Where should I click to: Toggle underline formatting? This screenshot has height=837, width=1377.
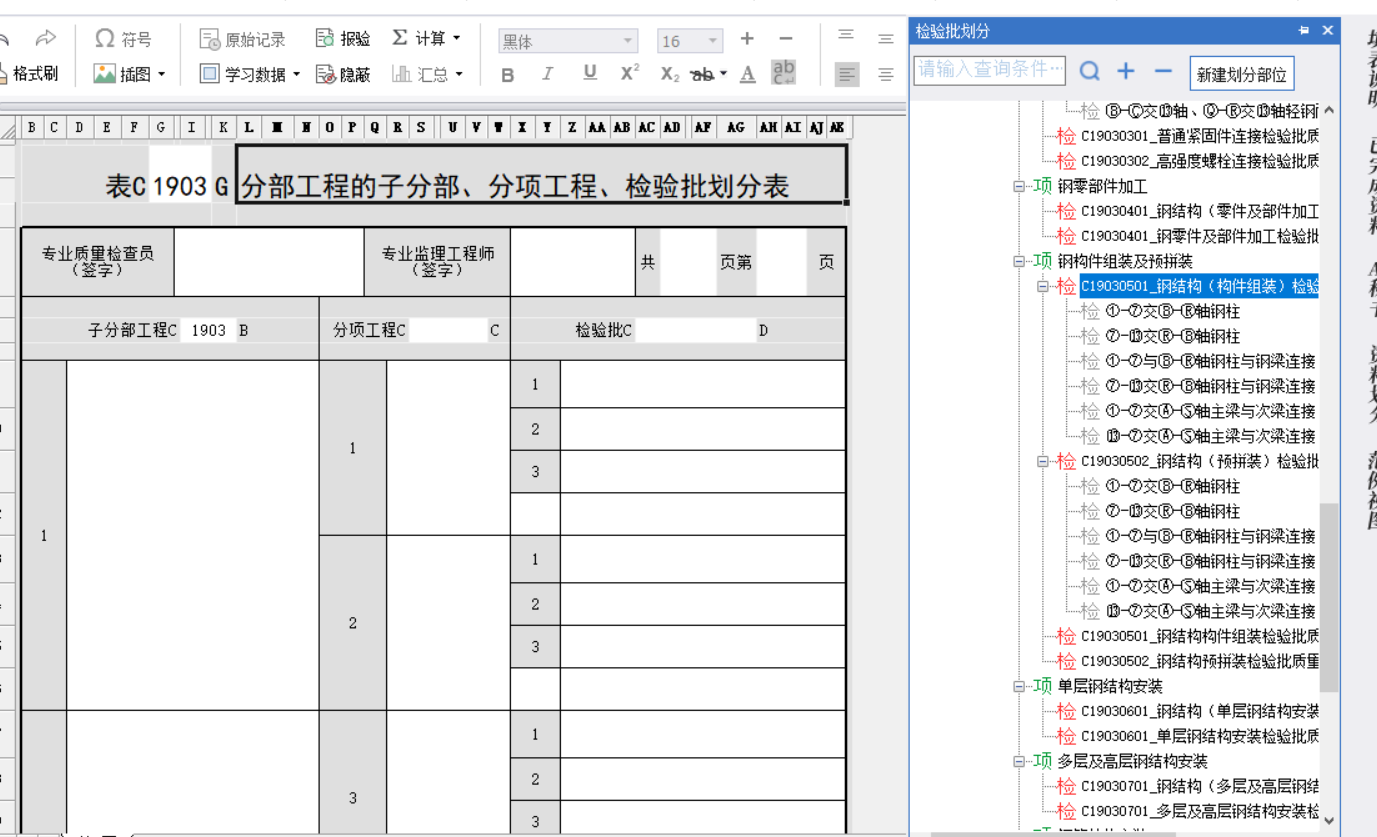[590, 73]
